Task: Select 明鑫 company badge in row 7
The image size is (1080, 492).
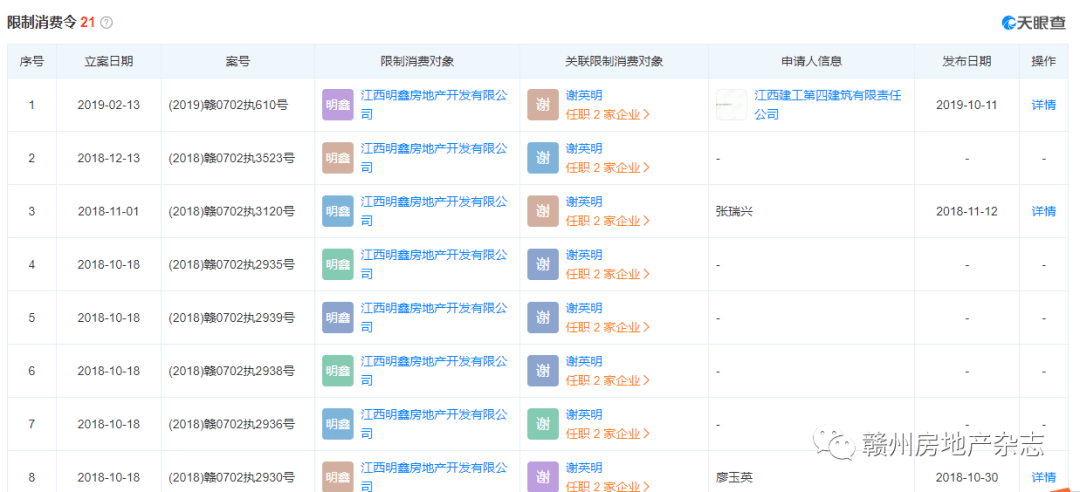Action: [338, 424]
